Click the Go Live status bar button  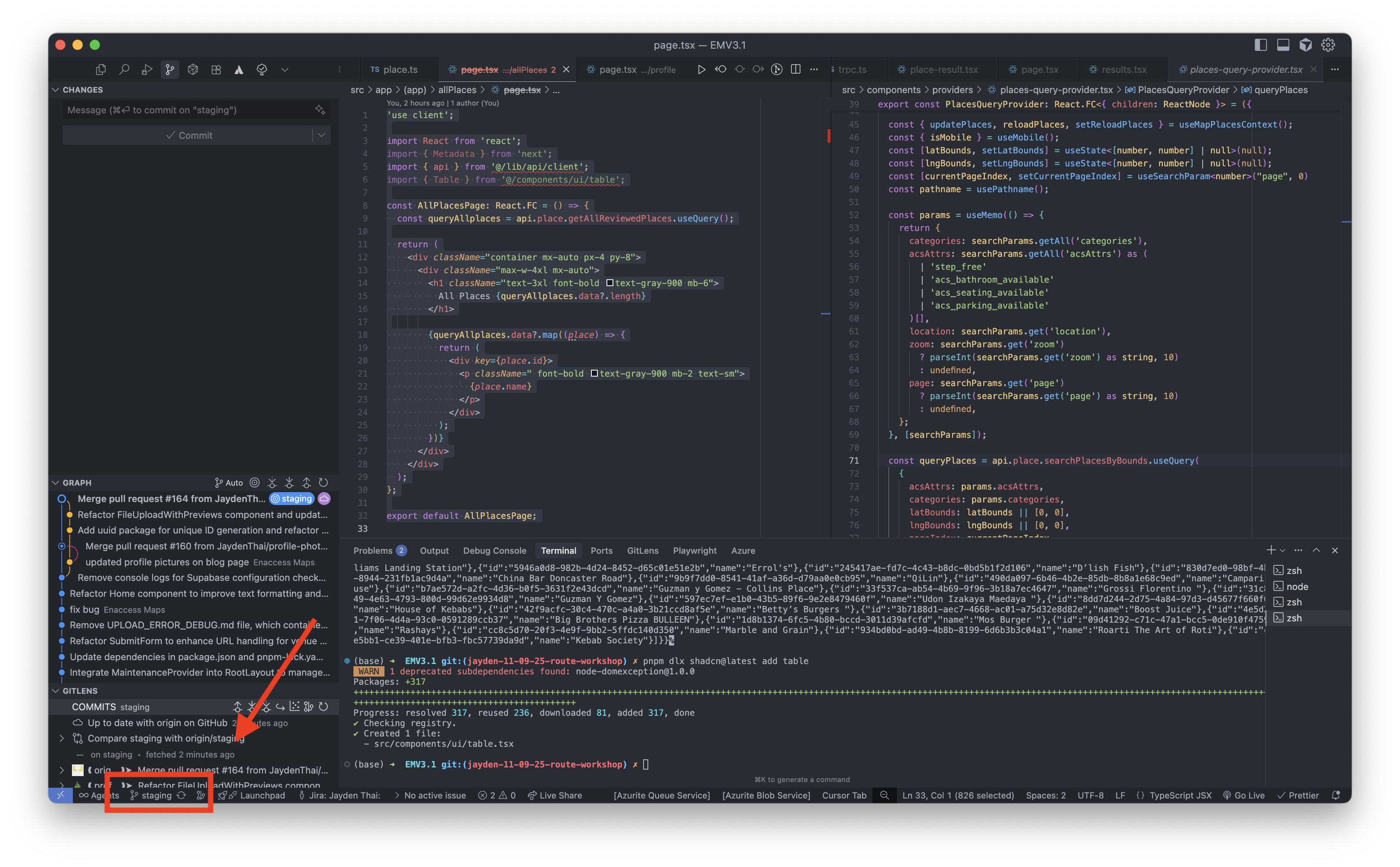(1244, 795)
